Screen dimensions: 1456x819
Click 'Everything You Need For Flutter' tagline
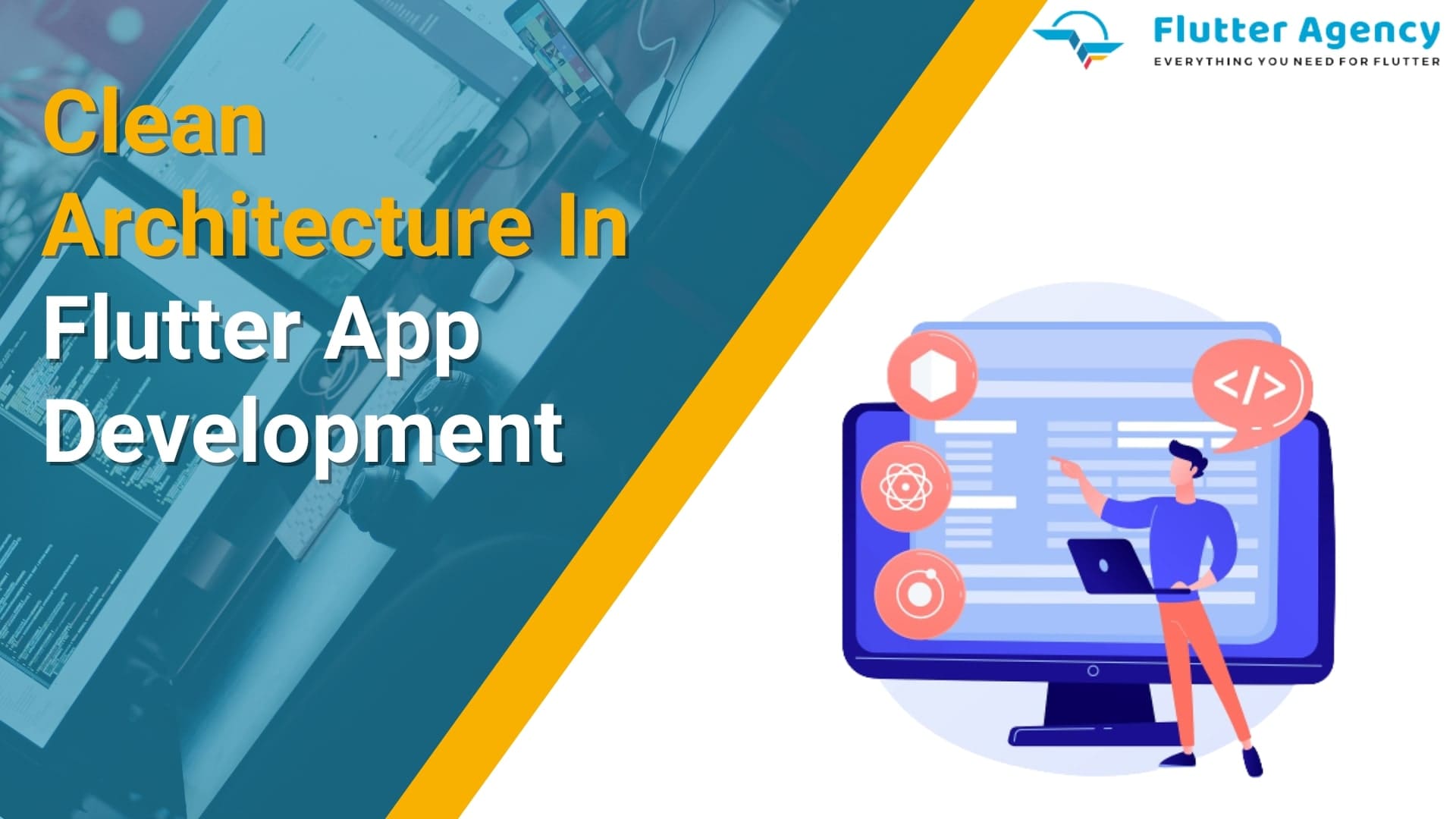coord(1298,62)
